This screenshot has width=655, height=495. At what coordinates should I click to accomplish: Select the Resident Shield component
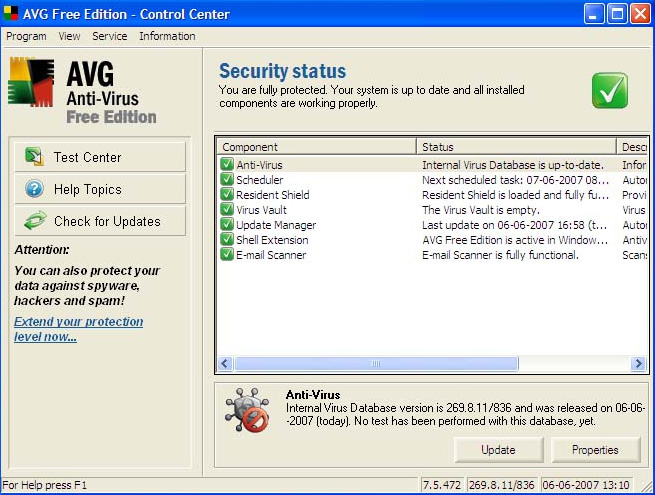point(432,195)
